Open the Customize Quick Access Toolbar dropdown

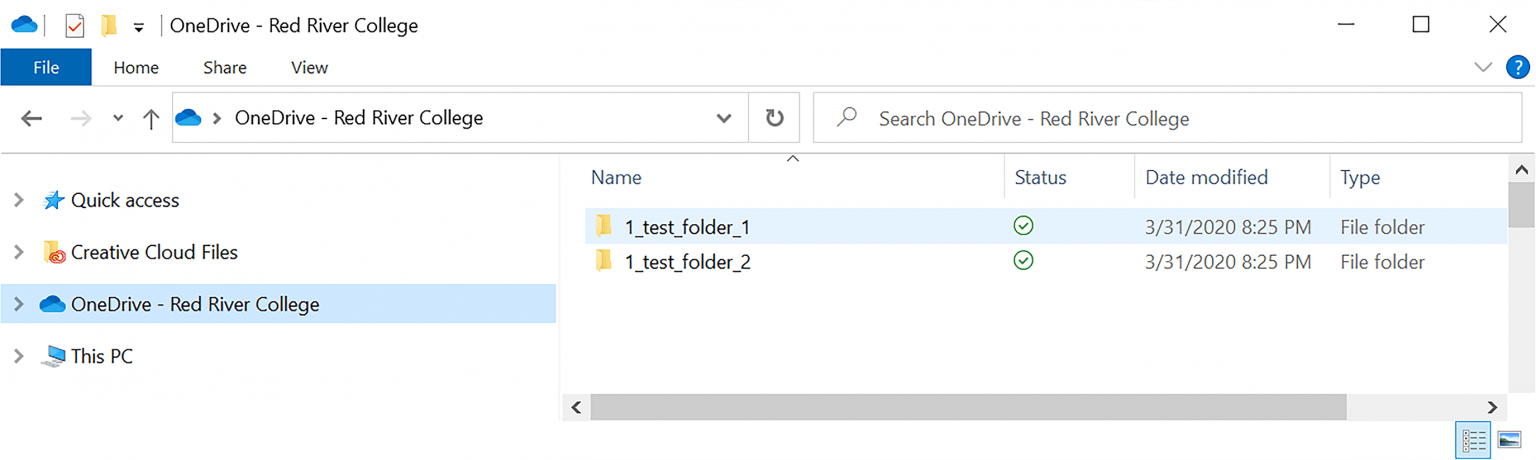(x=138, y=26)
